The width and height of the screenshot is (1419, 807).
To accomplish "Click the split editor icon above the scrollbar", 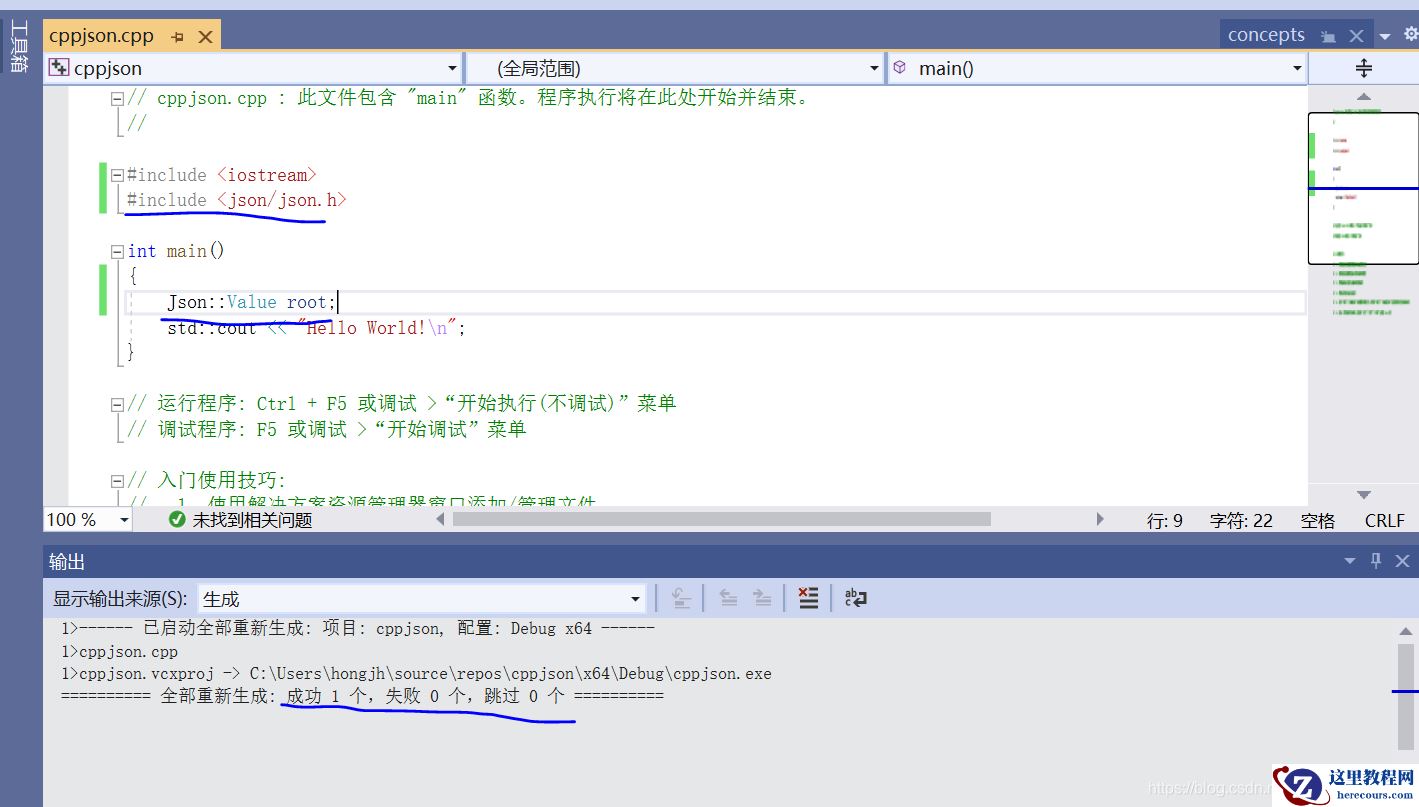I will coord(1366,68).
